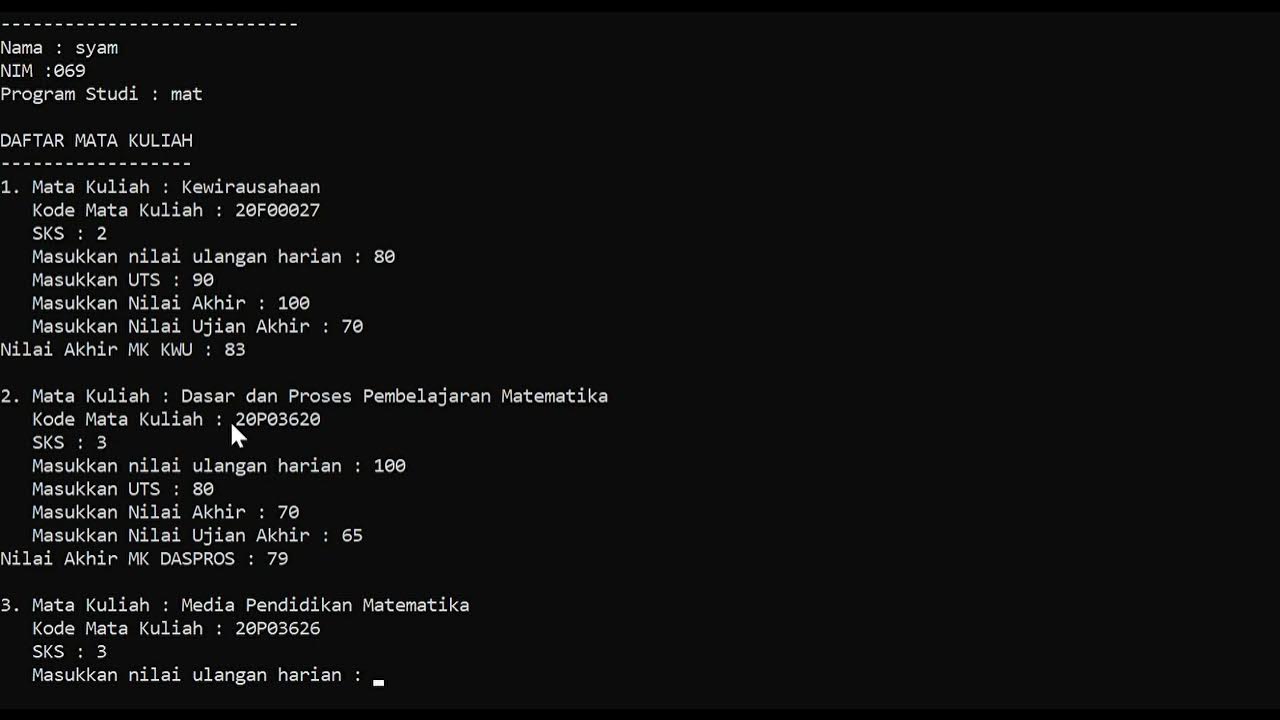The width and height of the screenshot is (1280, 720).
Task: Click the 'NIM :069' text line
Action: tap(43, 71)
